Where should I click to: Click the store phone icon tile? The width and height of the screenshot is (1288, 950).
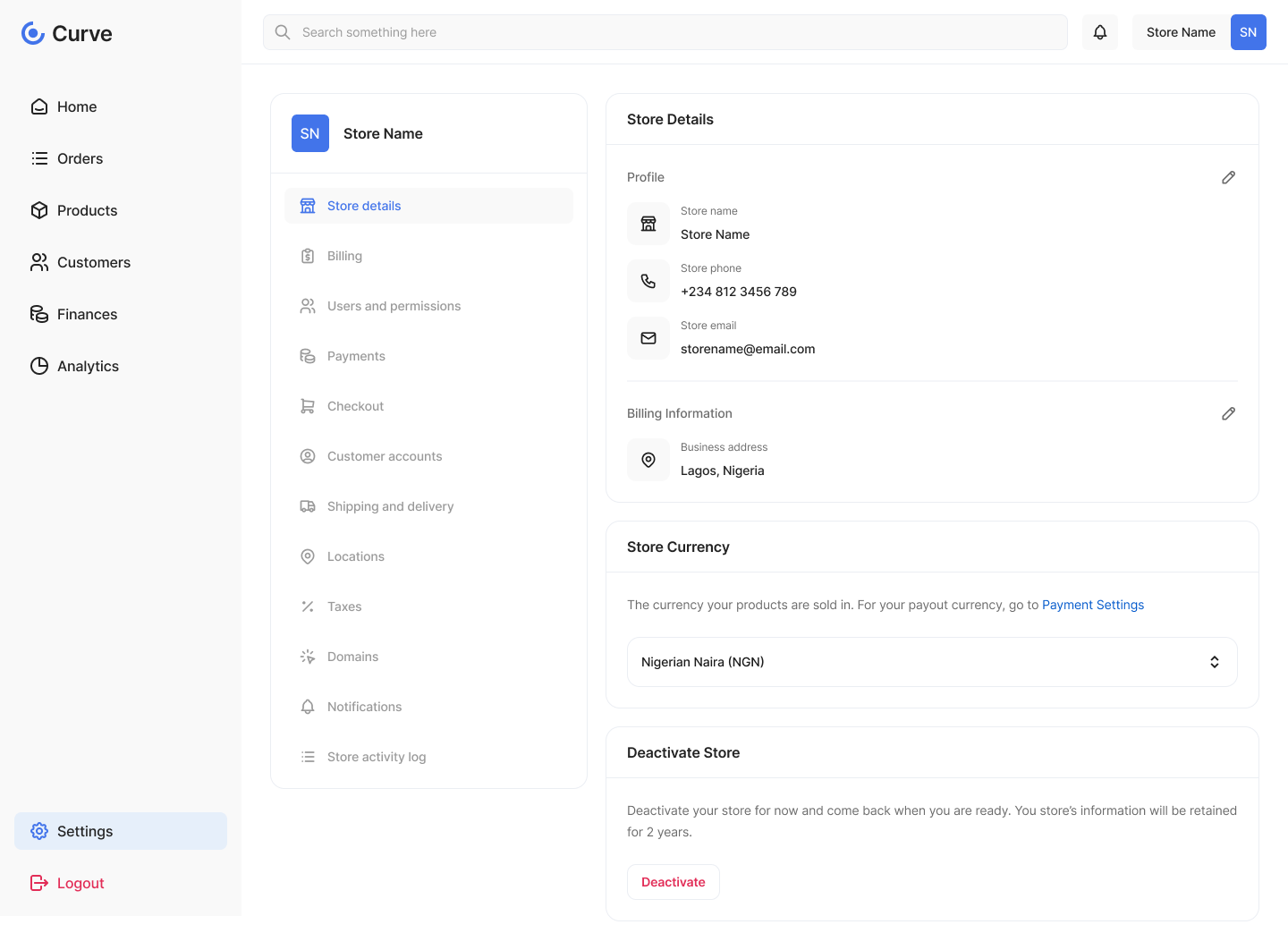[x=648, y=281]
